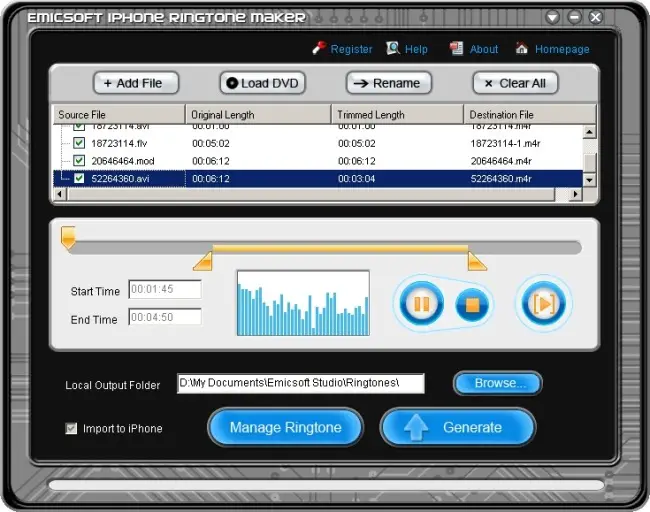Pause playback with the pause button
650x512 pixels.
click(422, 304)
